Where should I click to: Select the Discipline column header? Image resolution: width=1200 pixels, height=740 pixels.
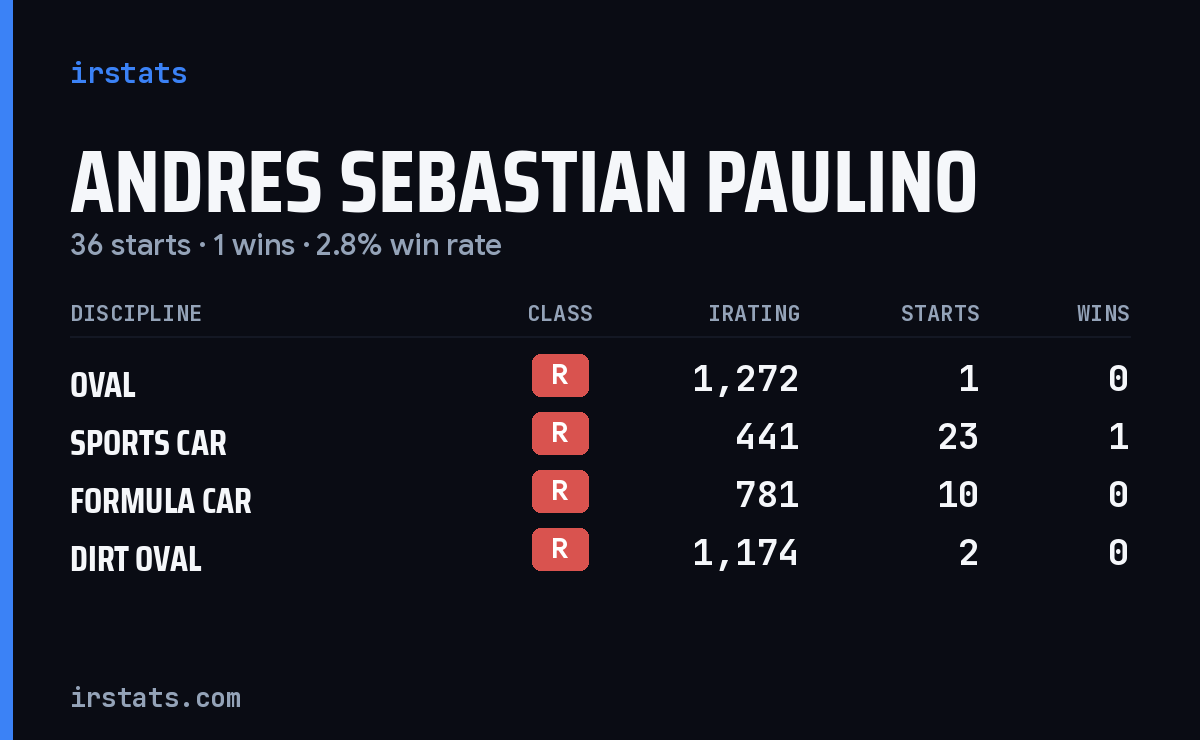tap(136, 313)
